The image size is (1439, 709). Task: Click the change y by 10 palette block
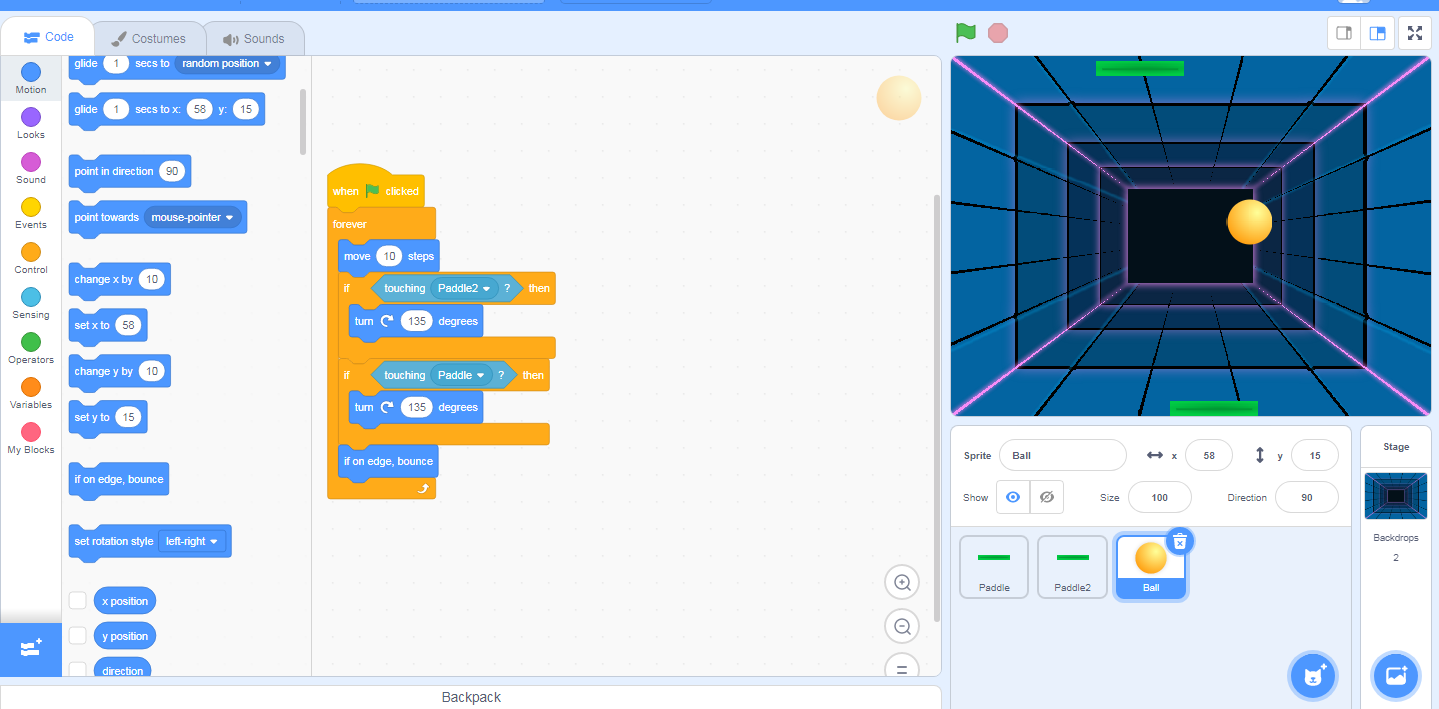tap(119, 372)
